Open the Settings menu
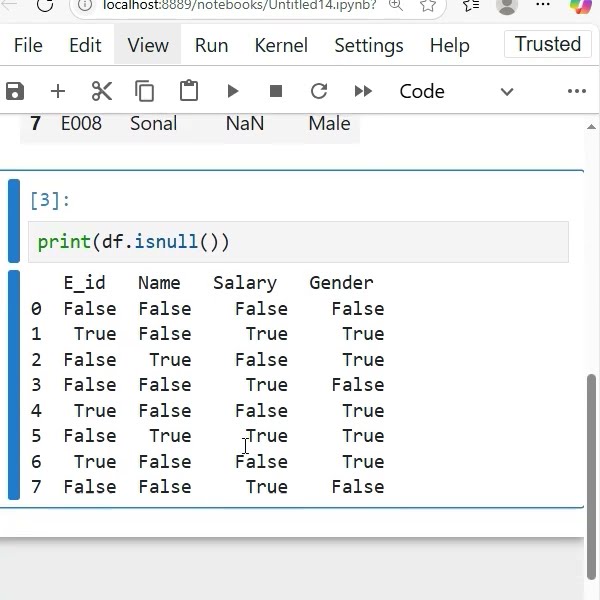The width and height of the screenshot is (600, 600). pos(368,45)
